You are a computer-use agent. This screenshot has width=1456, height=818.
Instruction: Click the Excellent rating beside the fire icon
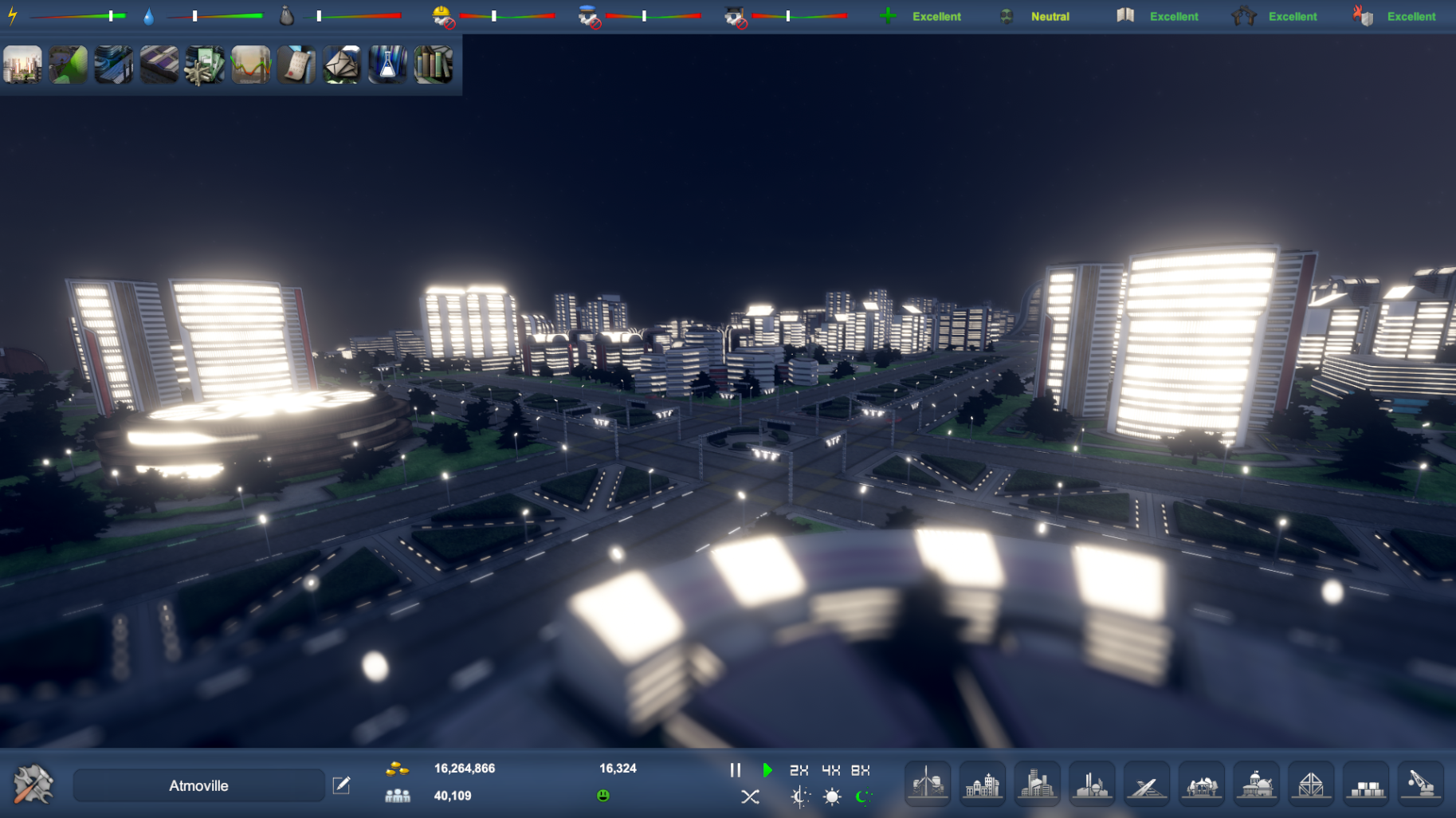1411,17
